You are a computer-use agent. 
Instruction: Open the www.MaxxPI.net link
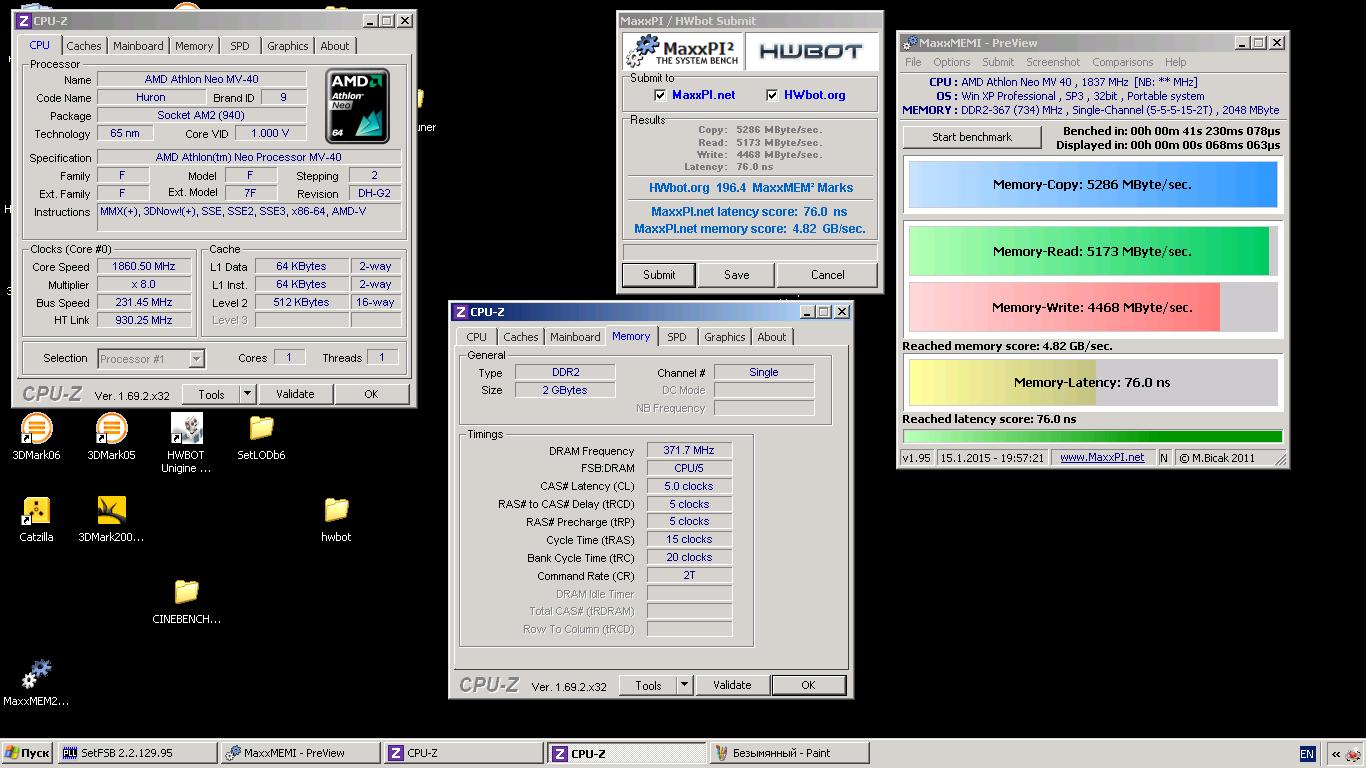(x=1102, y=457)
